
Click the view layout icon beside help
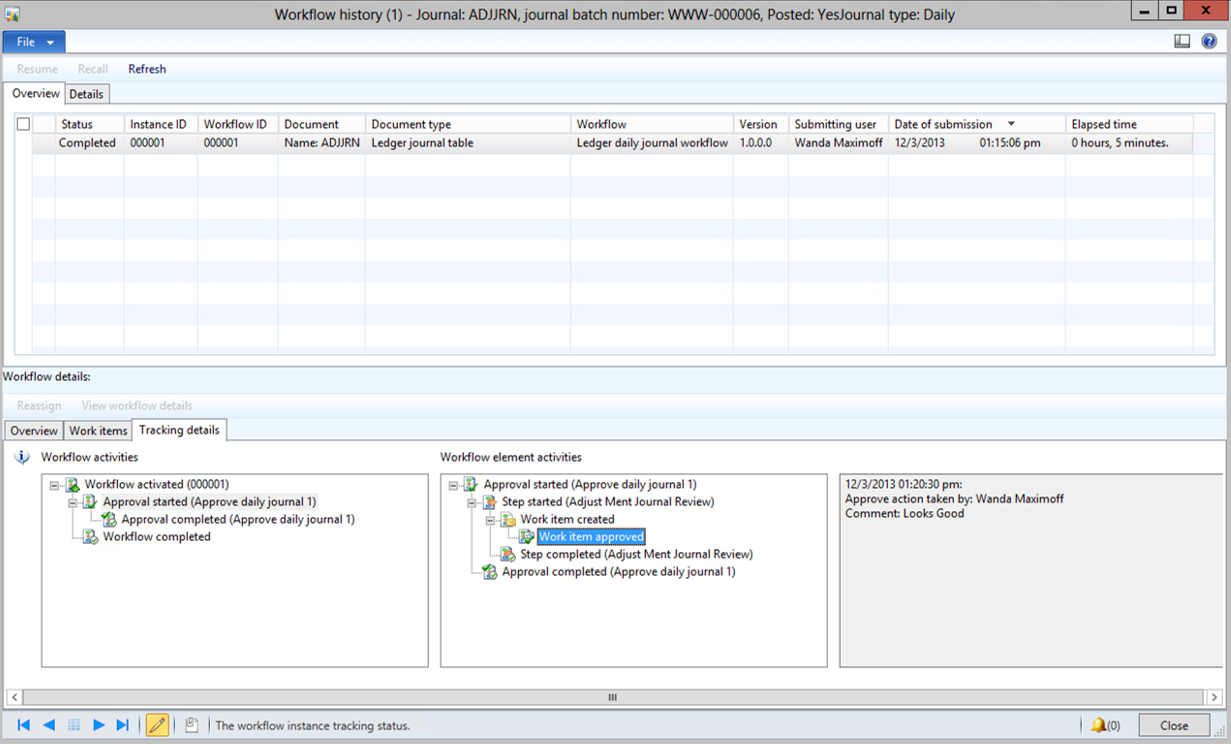(x=1182, y=42)
